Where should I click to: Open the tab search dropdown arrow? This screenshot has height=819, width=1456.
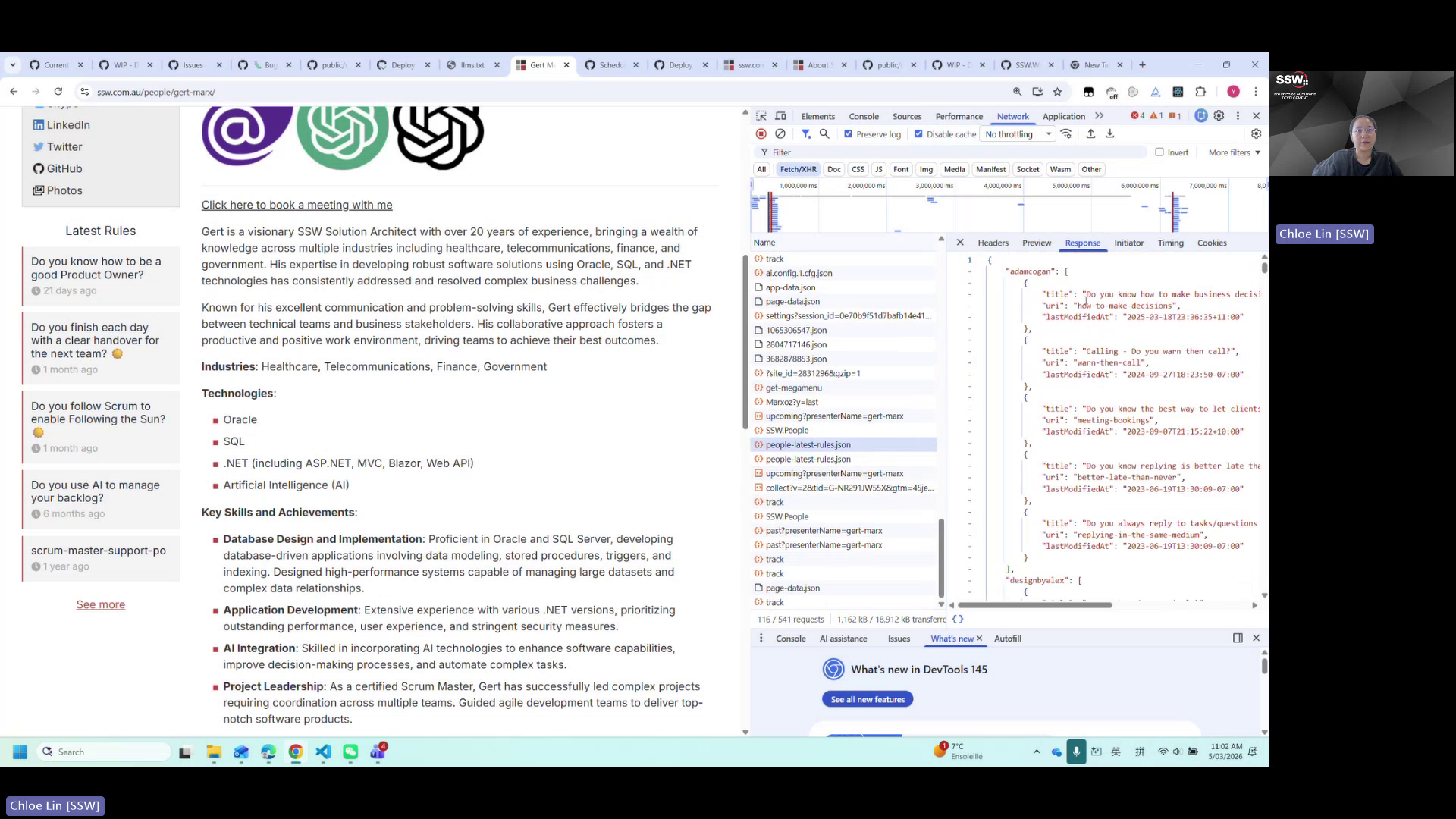(13, 65)
